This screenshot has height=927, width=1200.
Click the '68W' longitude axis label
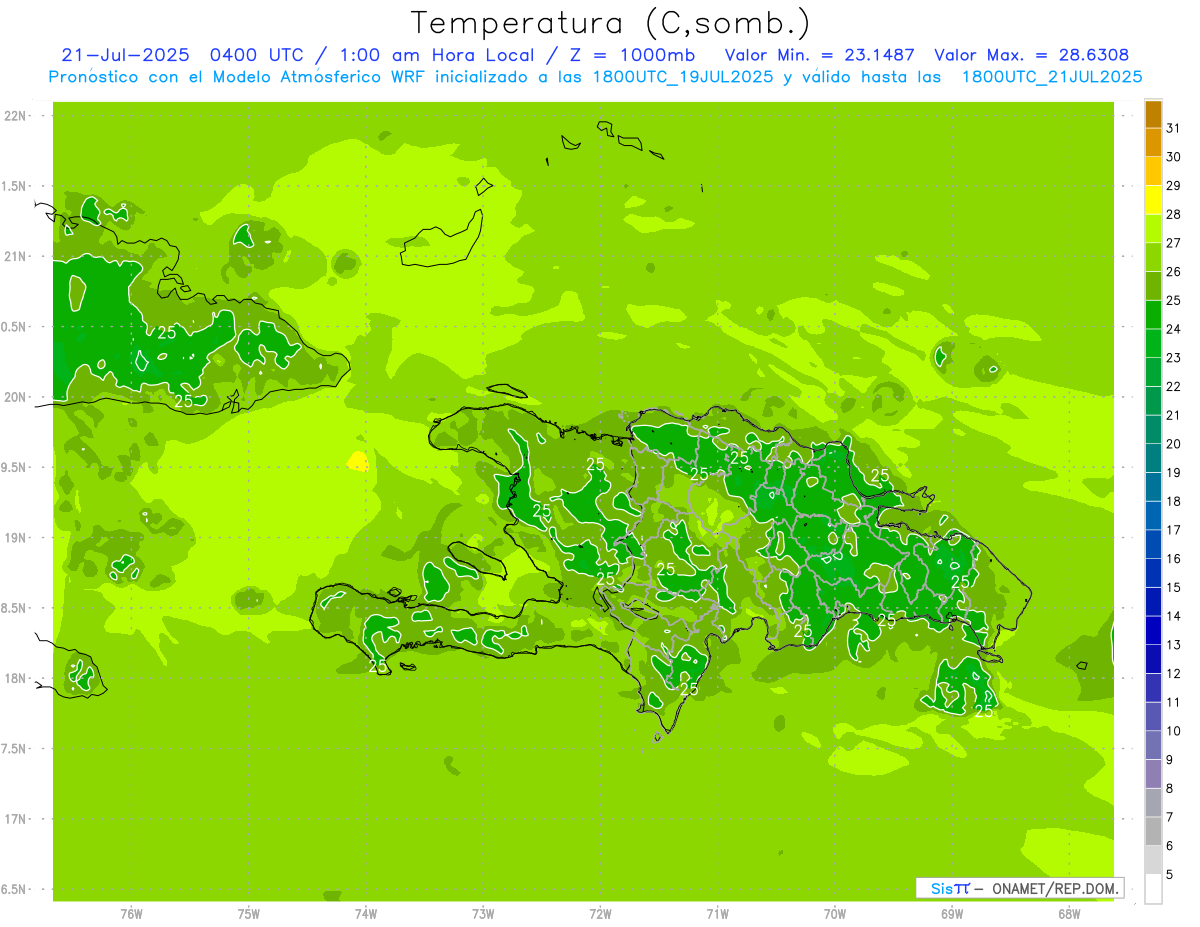pyautogui.click(x=1069, y=913)
